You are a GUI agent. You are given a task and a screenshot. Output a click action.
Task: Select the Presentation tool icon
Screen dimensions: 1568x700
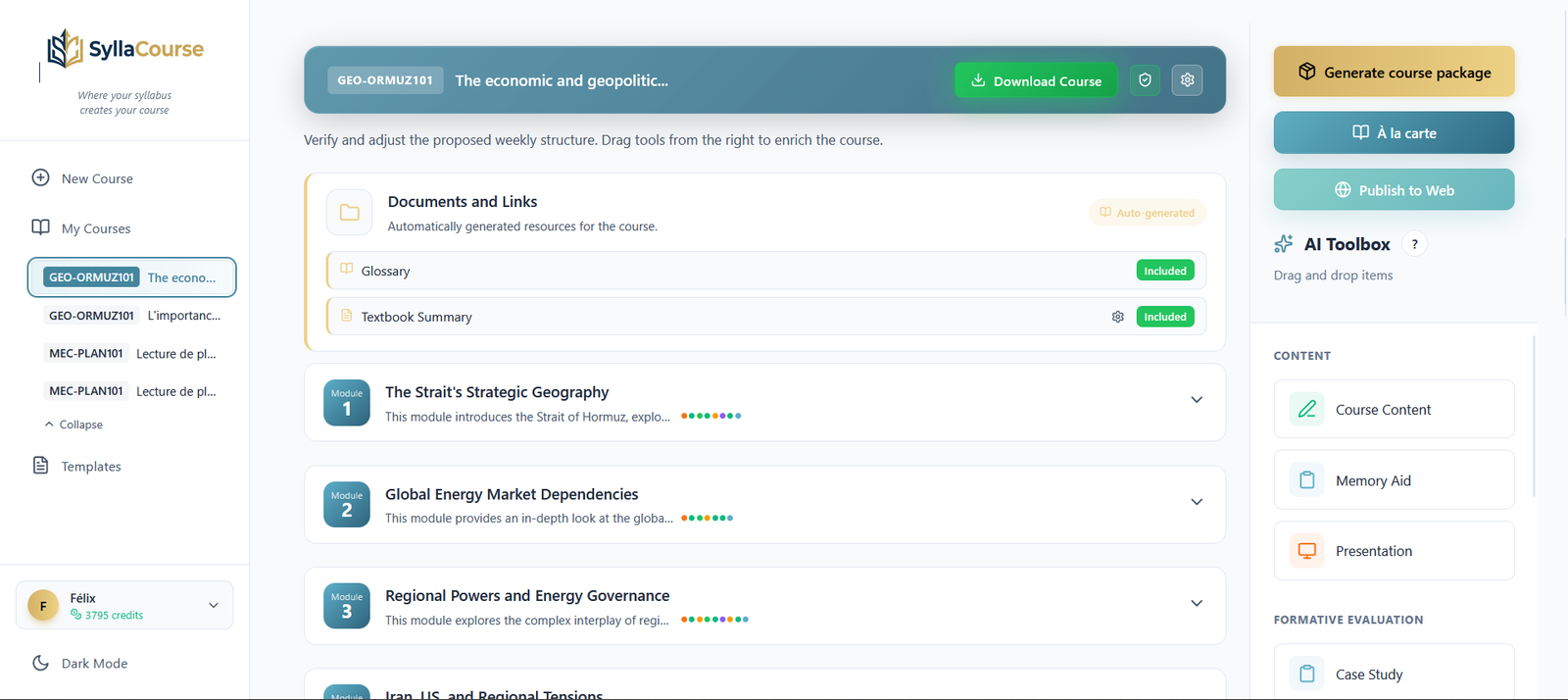[1306, 551]
